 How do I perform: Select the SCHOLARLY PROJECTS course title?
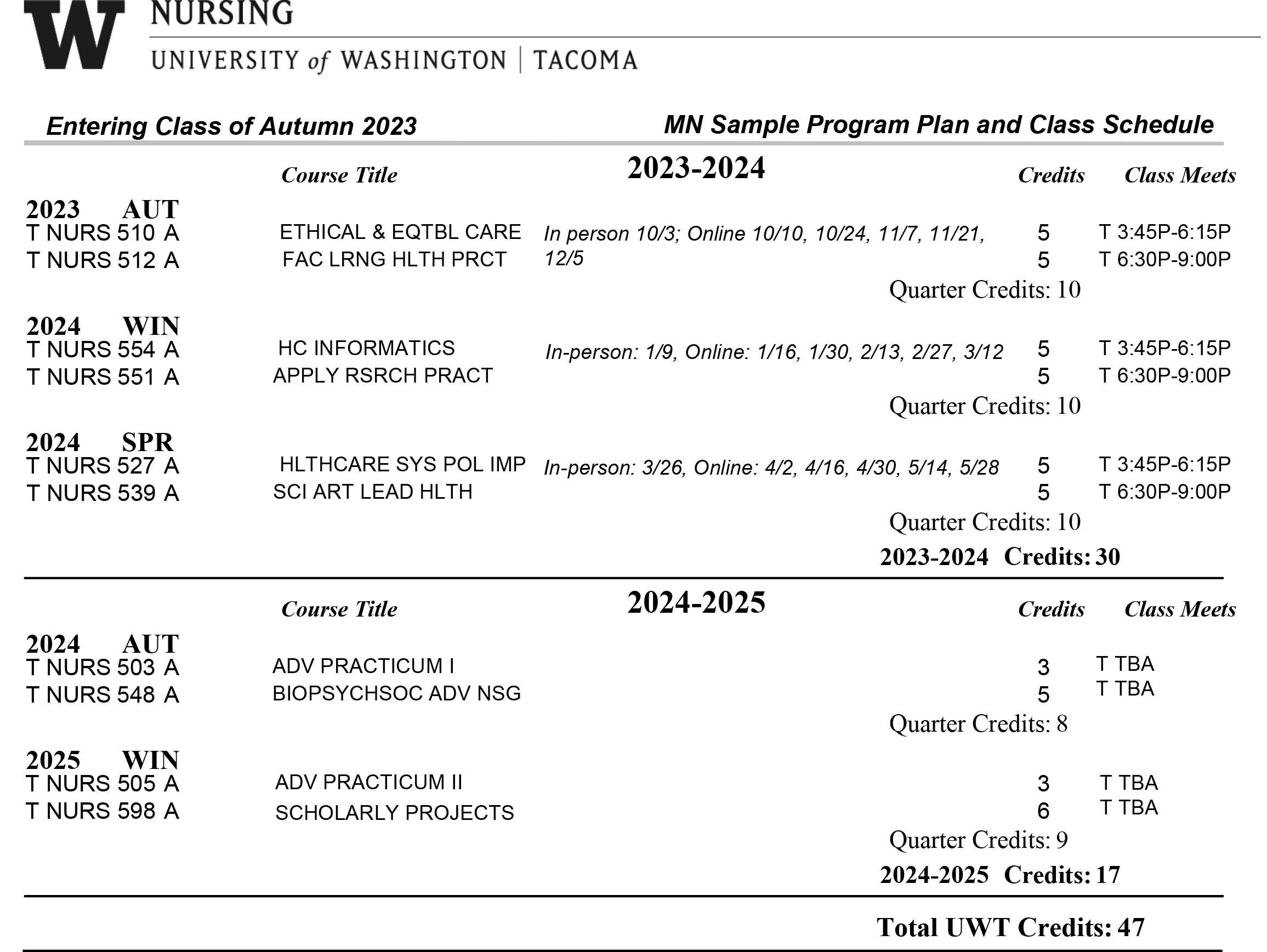[x=394, y=812]
